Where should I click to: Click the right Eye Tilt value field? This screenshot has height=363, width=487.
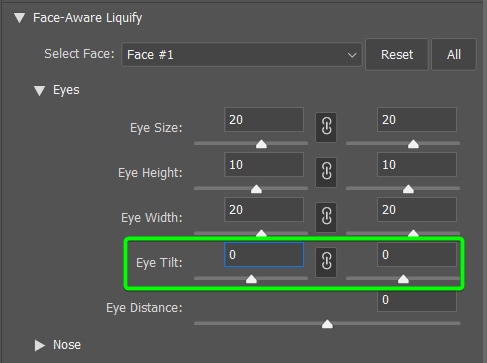click(x=417, y=255)
